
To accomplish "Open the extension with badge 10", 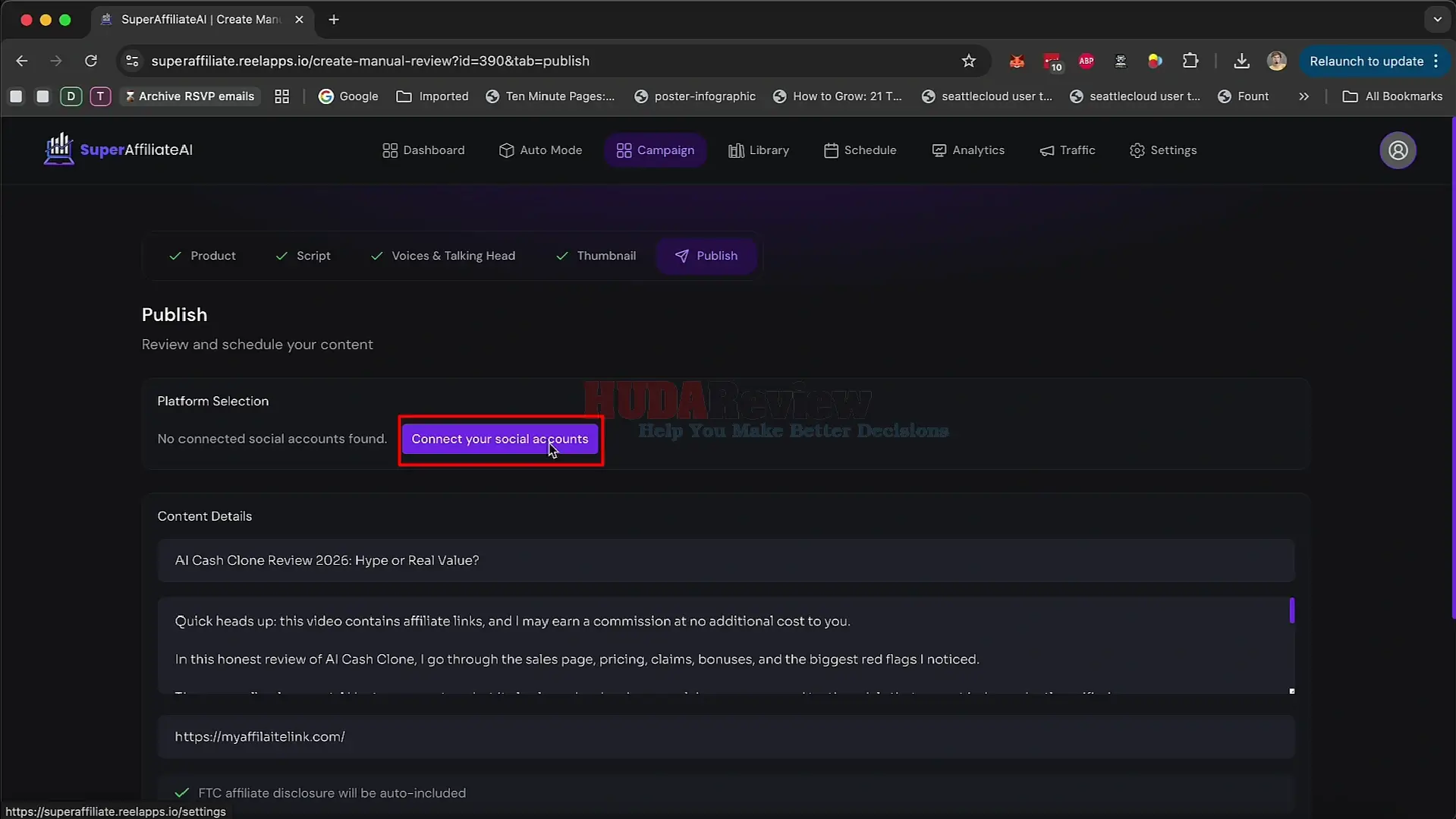I will click(x=1052, y=61).
